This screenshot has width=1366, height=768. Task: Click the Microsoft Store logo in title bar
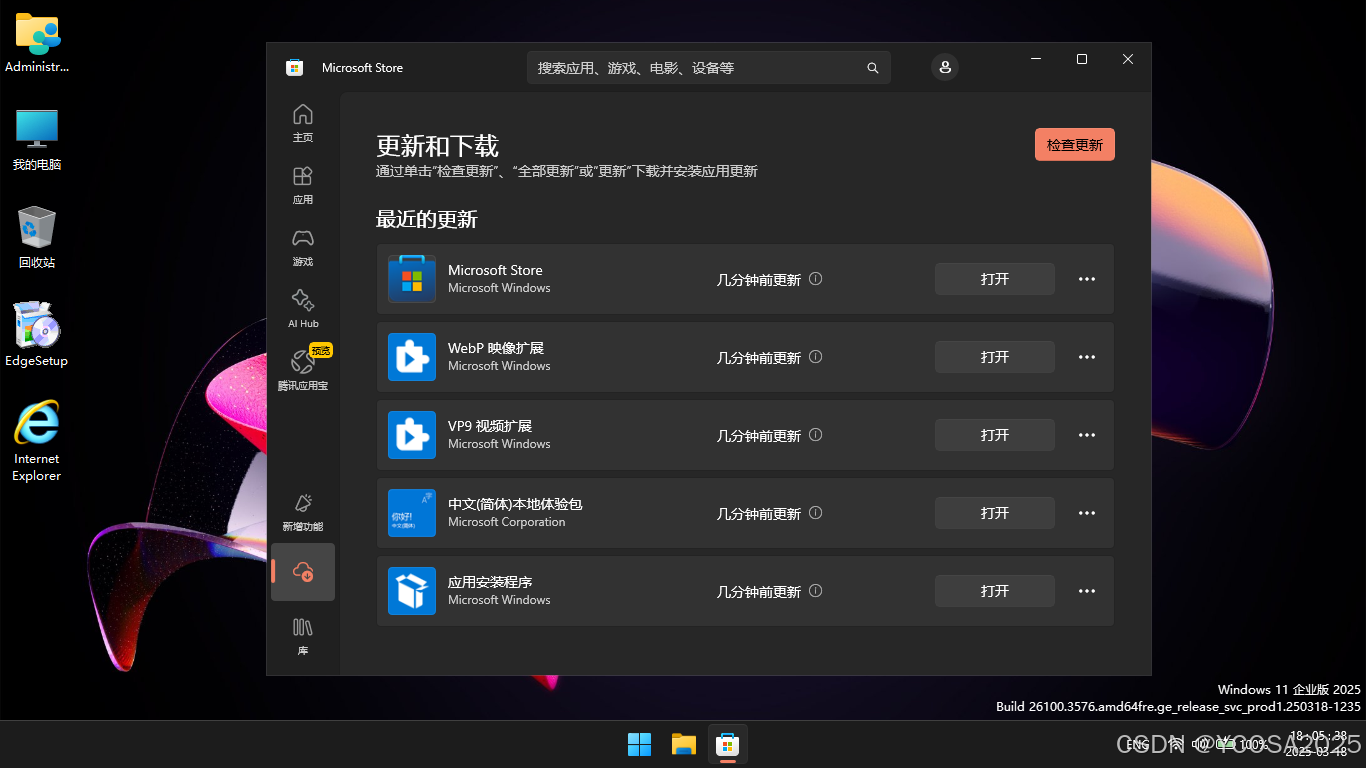point(294,68)
